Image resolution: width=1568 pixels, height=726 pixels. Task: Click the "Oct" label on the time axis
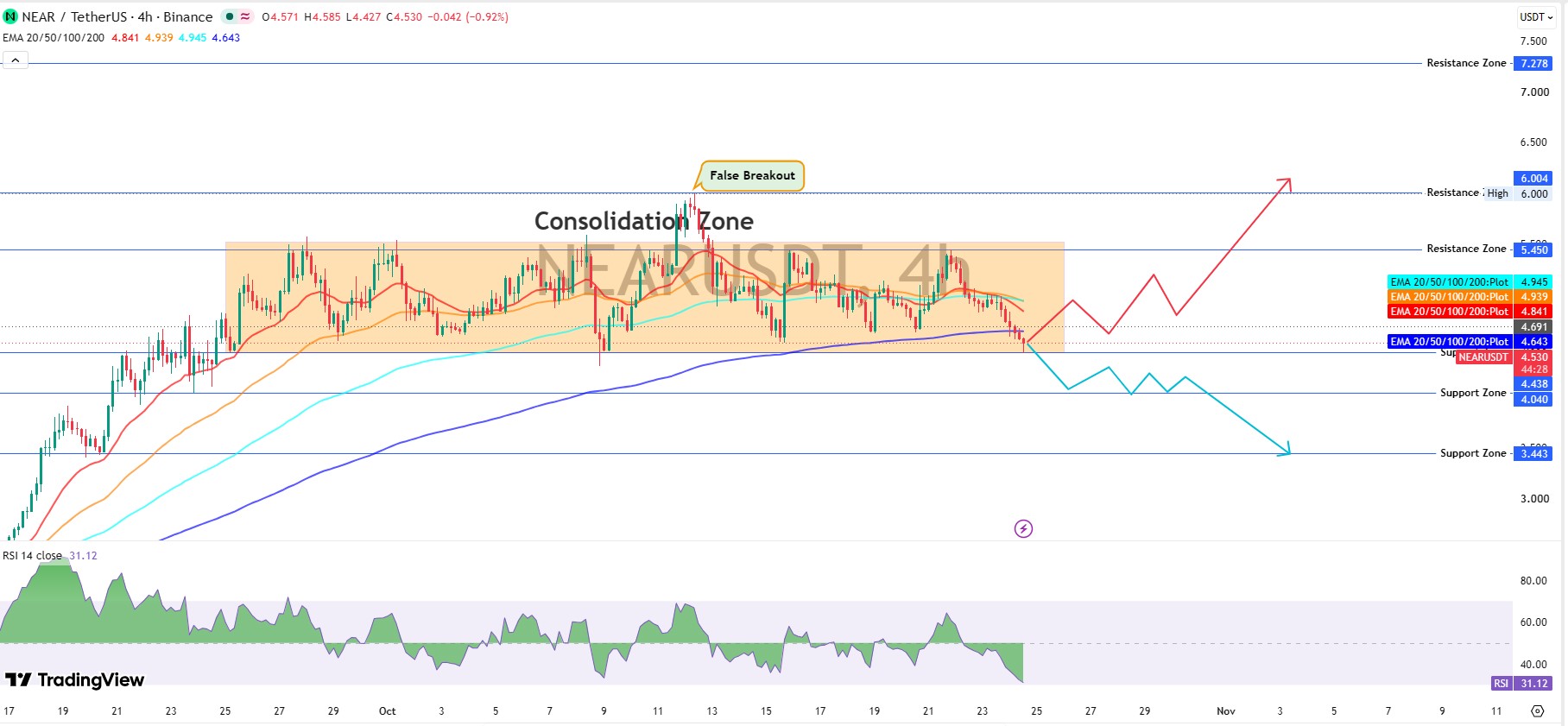click(388, 711)
